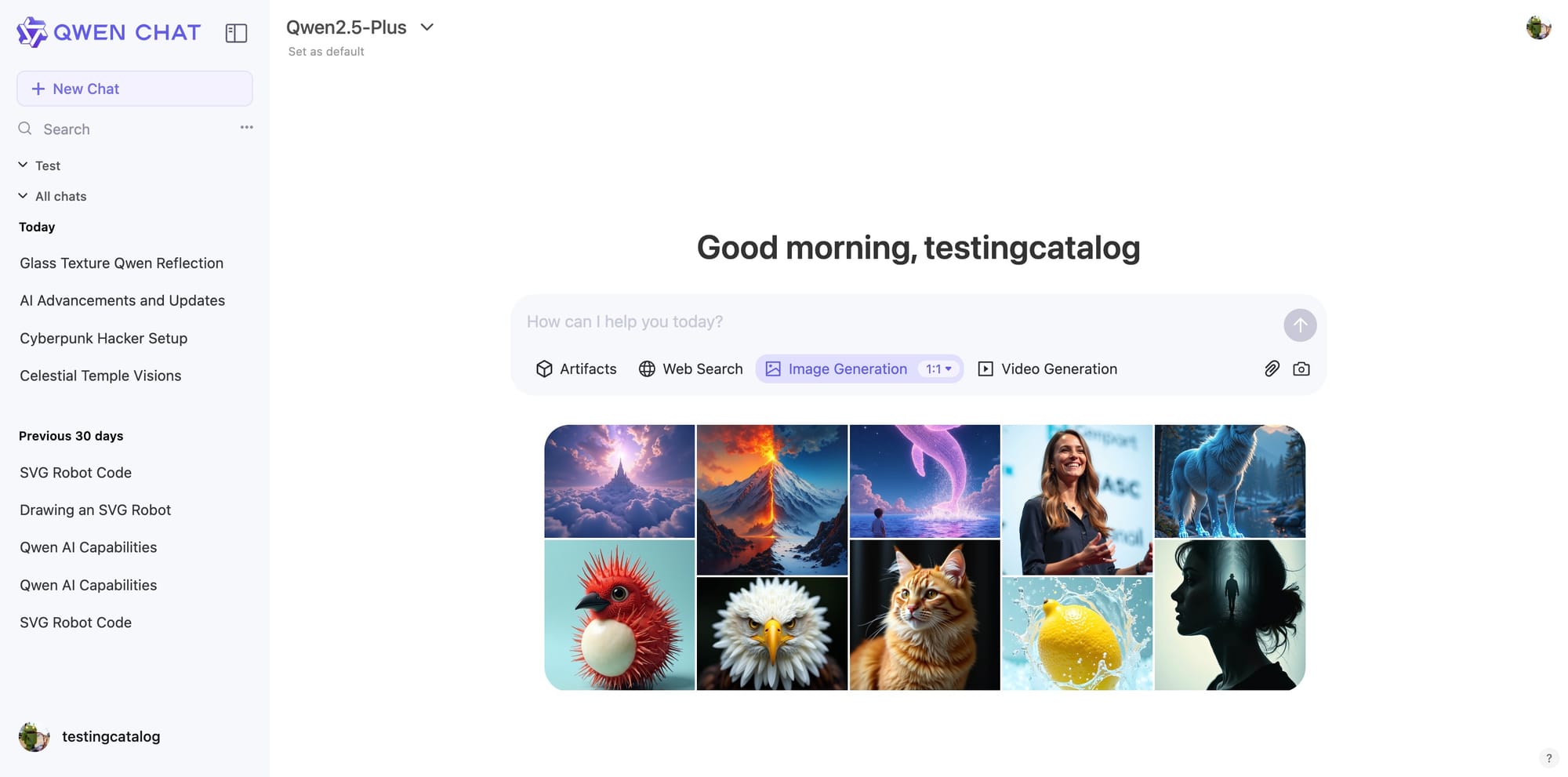Screen dimensions: 1568x777
Task: Collapse the sidebar panel icon
Action: point(236,33)
